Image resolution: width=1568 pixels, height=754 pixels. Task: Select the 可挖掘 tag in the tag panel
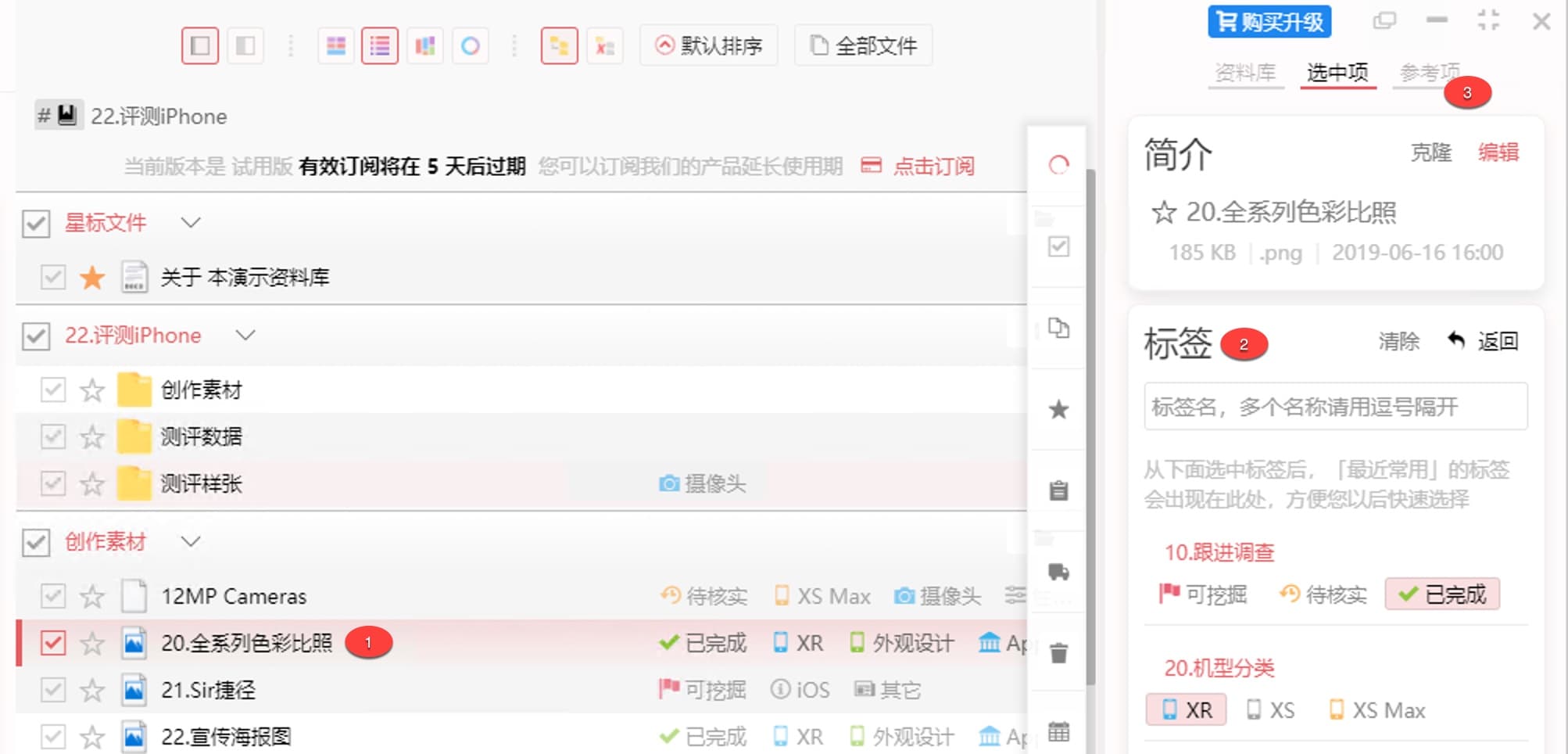point(1203,594)
